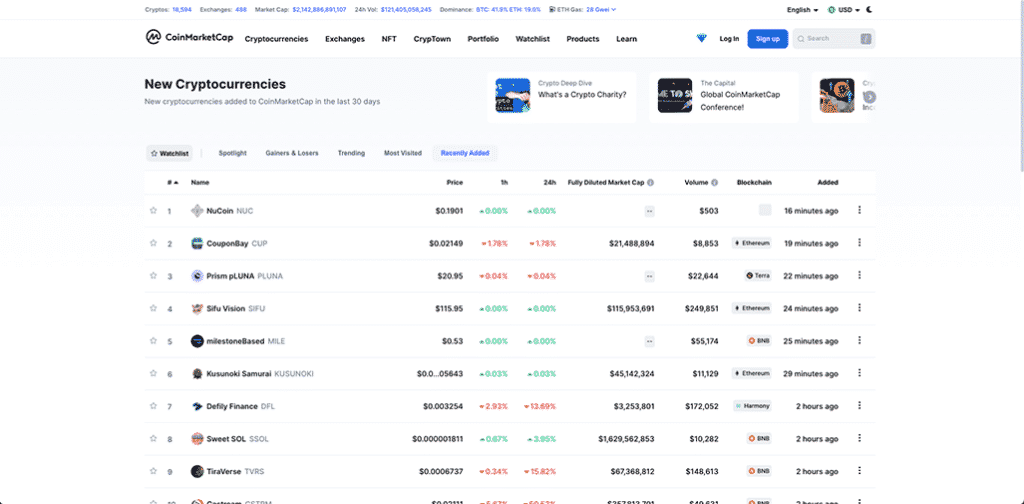1024x504 pixels.
Task: Click the CoinMarketCap logo
Action: [x=189, y=37]
